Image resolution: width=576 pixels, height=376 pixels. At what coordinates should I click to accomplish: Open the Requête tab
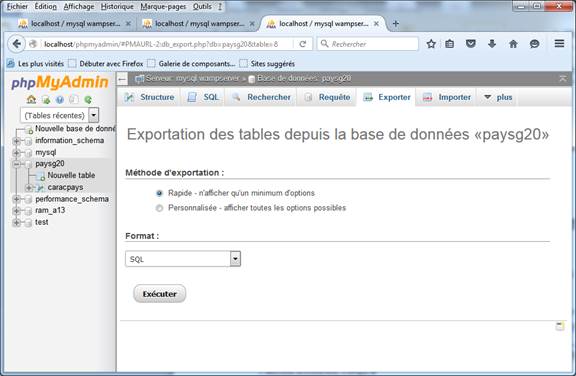coord(327,97)
